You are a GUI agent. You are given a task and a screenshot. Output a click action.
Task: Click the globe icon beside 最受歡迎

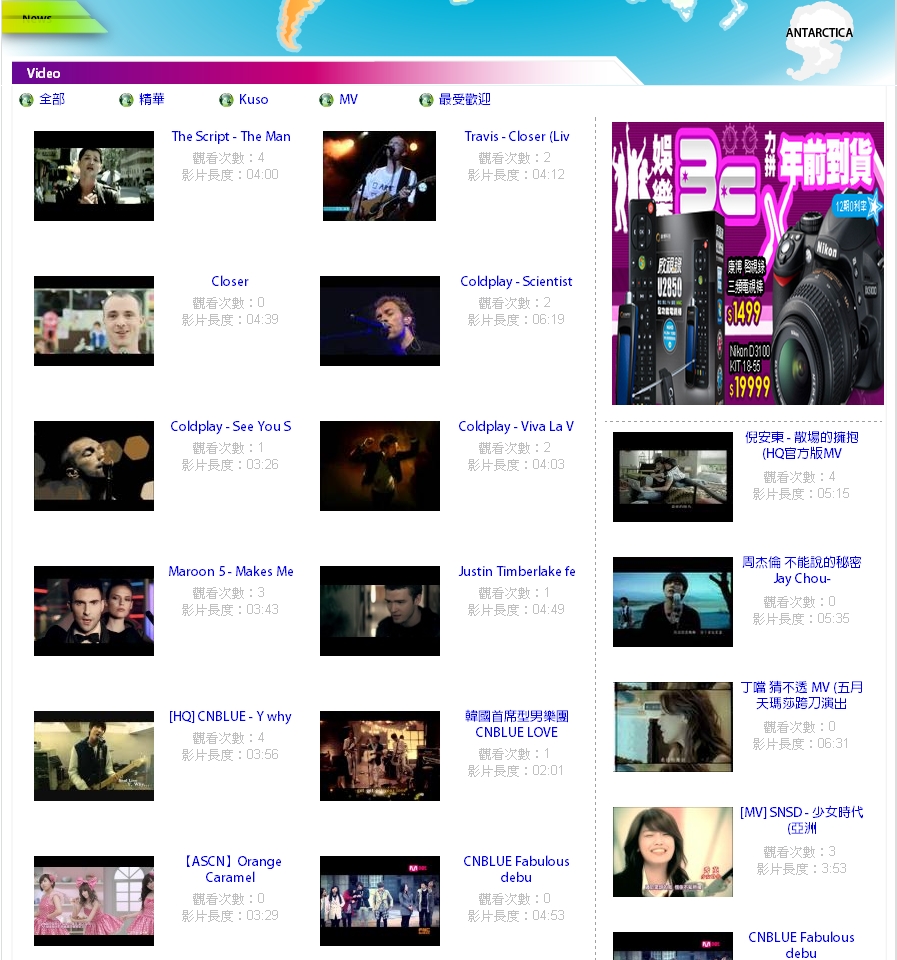[x=426, y=100]
